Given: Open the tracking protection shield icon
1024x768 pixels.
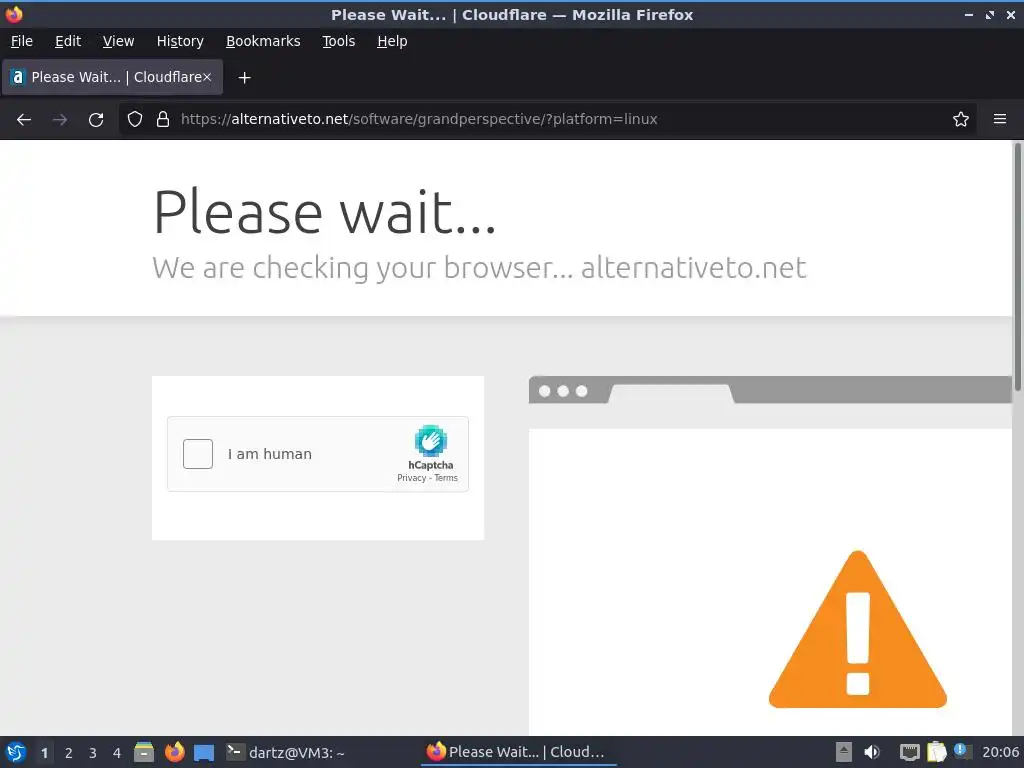Looking at the screenshot, I should pos(135,120).
